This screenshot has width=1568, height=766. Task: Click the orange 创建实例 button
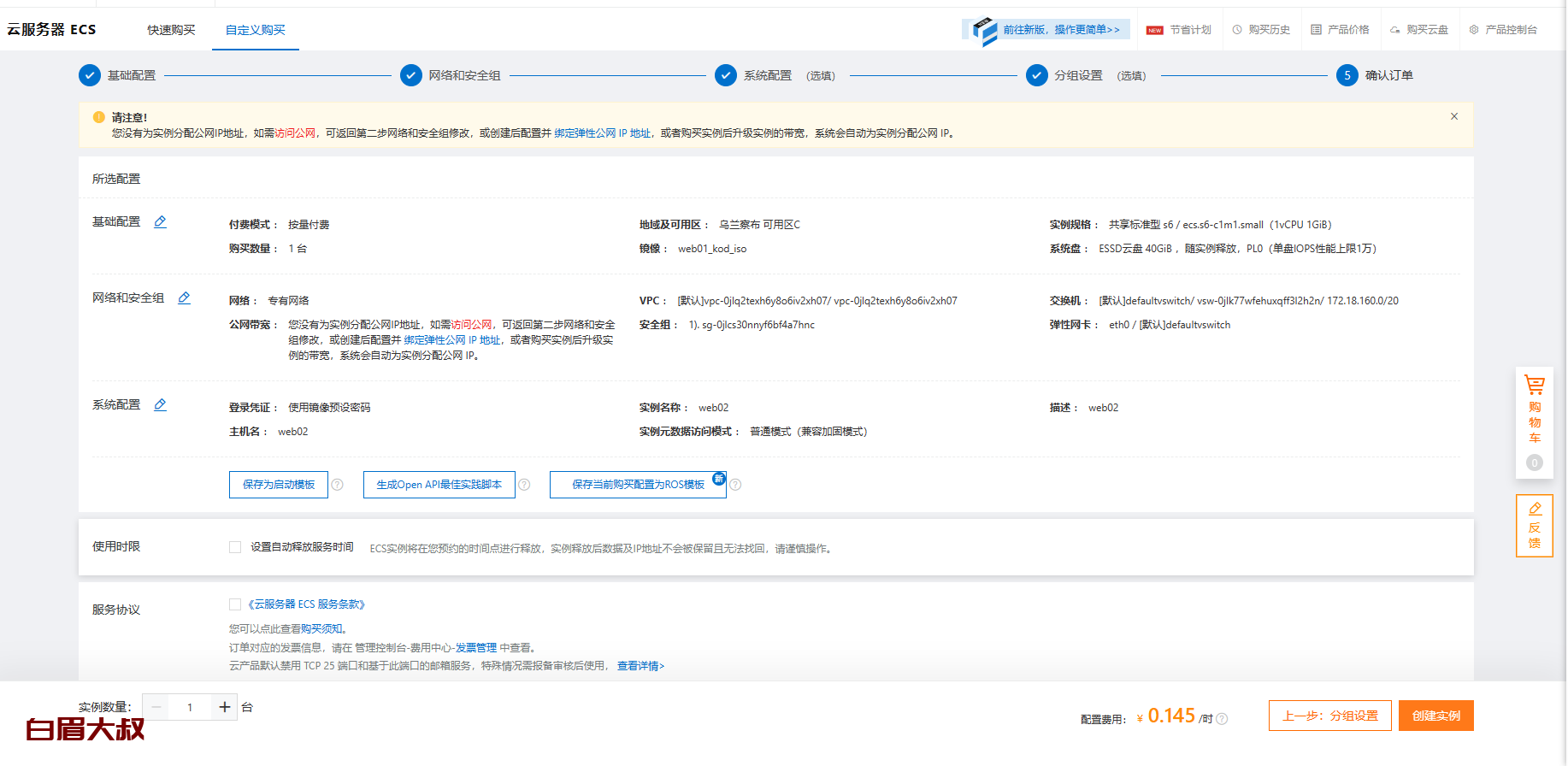point(1436,716)
